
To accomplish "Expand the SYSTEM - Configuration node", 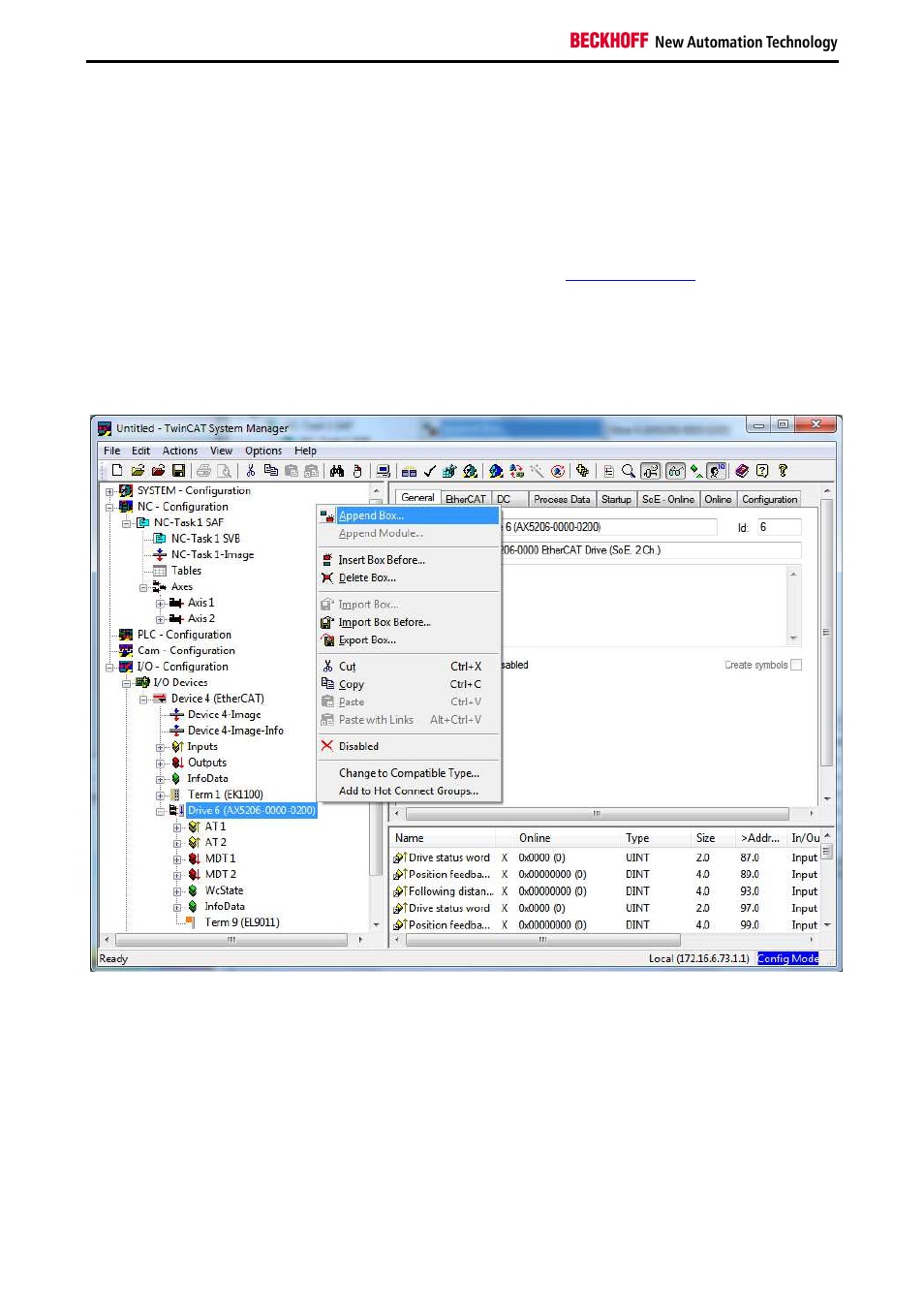I will click(x=109, y=491).
